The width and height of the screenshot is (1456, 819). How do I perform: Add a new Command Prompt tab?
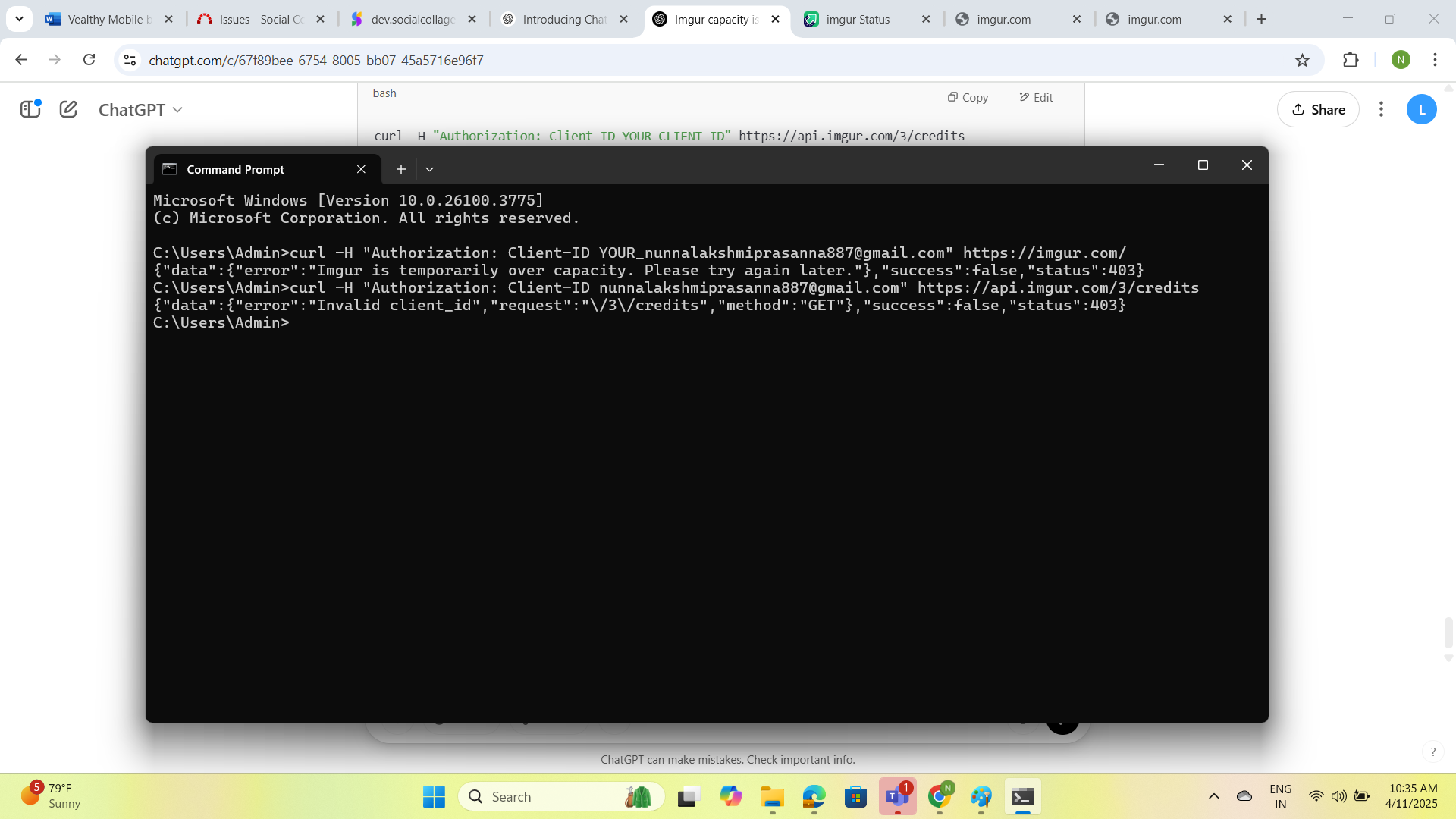[x=401, y=169]
